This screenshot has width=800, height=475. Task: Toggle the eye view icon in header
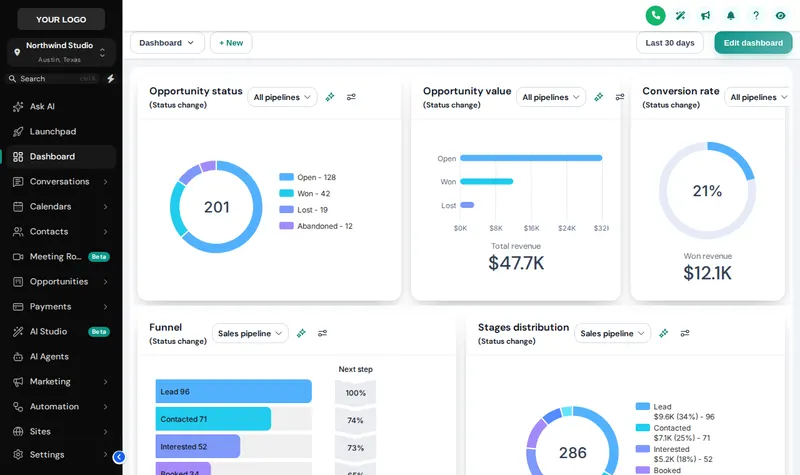tap(780, 16)
